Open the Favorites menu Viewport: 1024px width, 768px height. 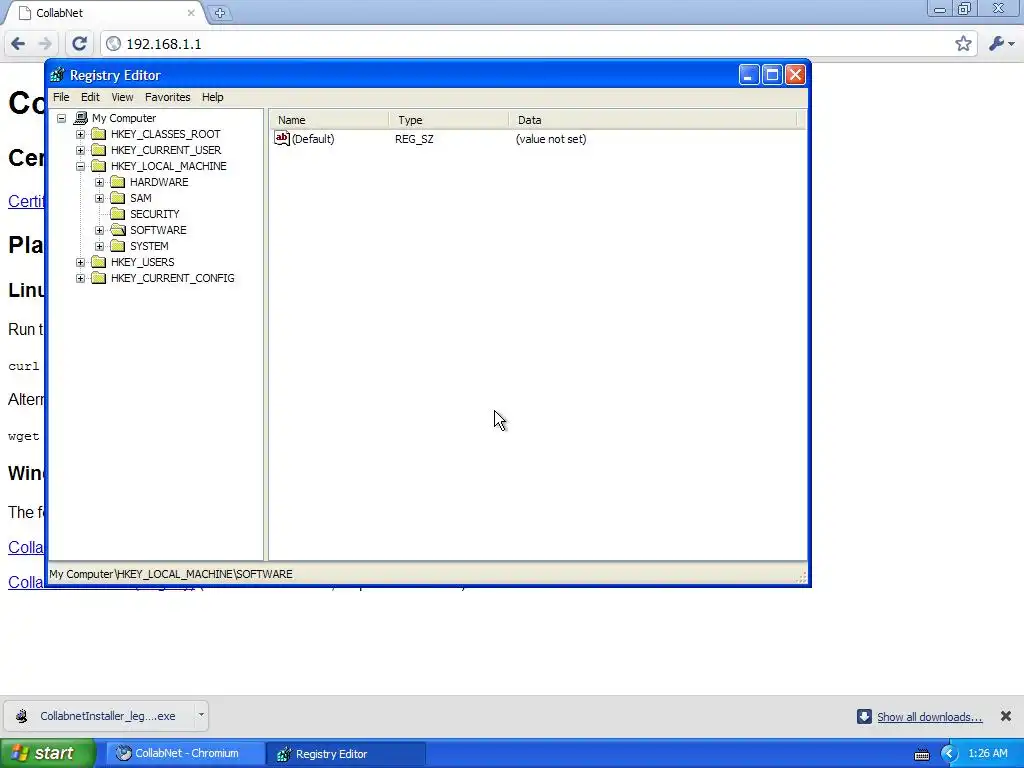coord(168,97)
